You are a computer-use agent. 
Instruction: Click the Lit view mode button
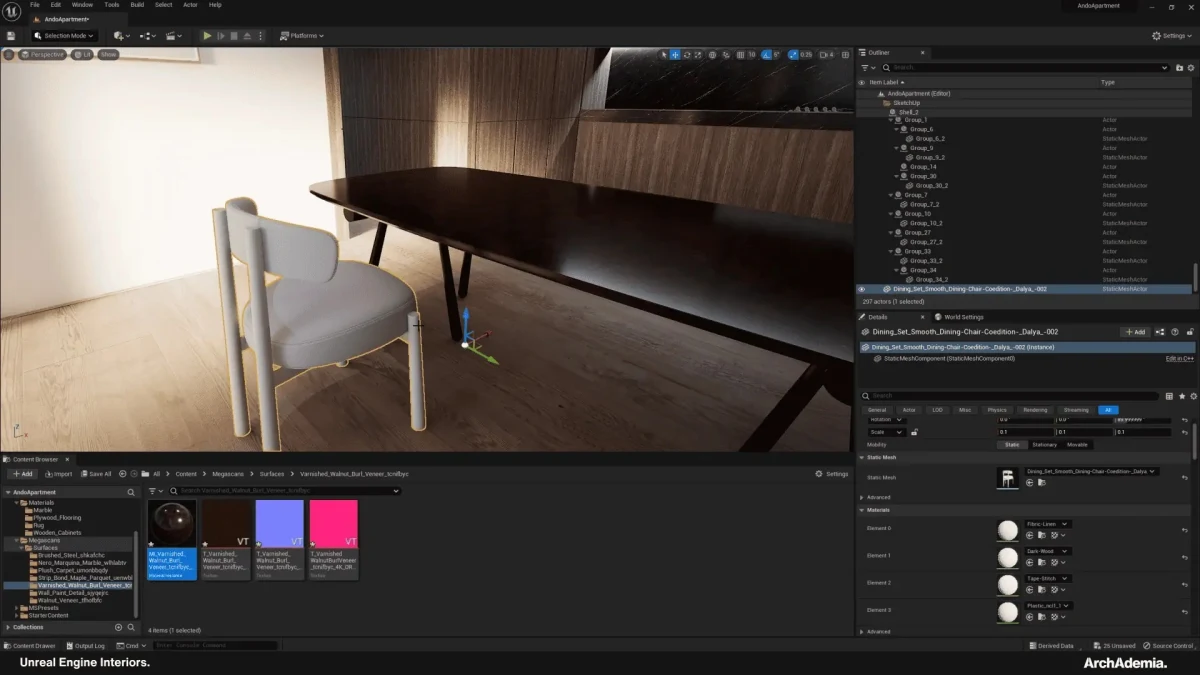point(82,55)
